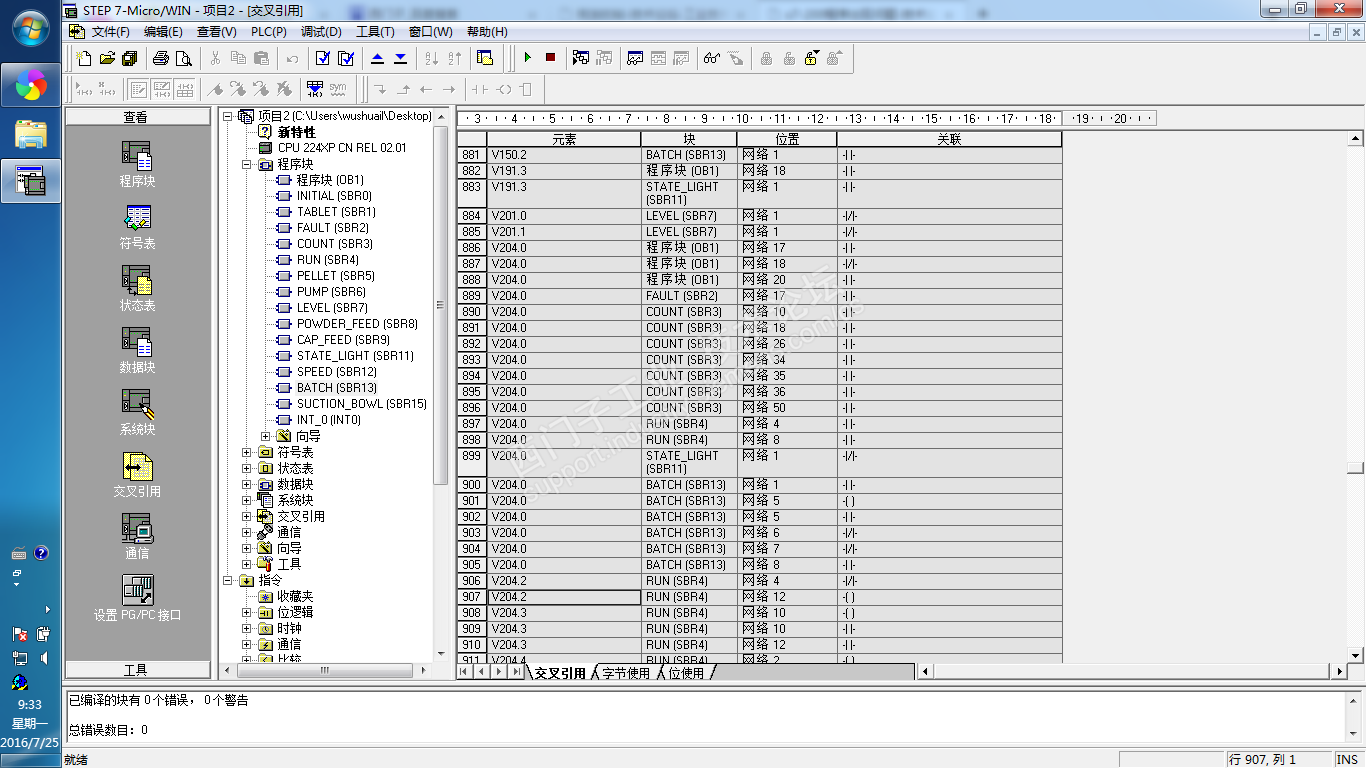The image size is (1366, 768).
Task: Set PLC to RUN with green play icon
Action: [x=527, y=58]
